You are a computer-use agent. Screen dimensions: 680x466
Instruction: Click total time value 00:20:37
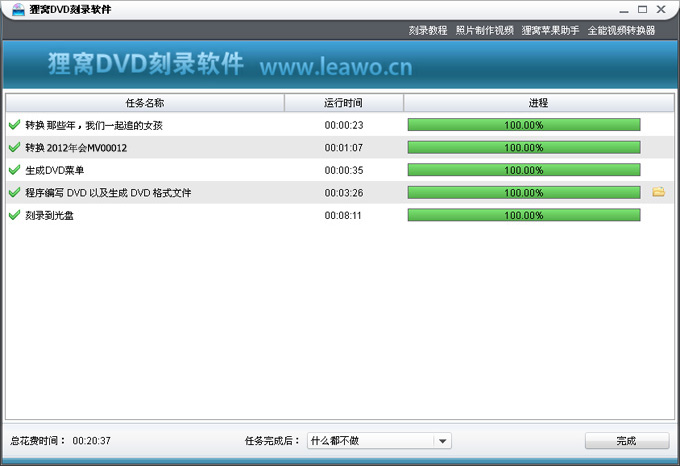(92, 441)
